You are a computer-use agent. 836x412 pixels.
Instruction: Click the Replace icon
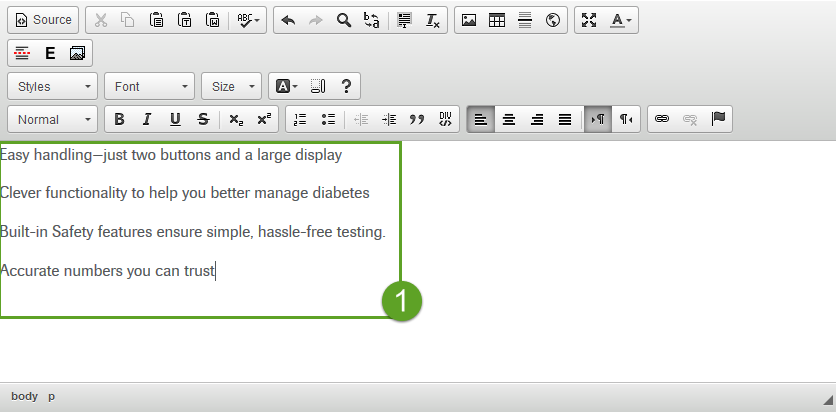[x=372, y=20]
